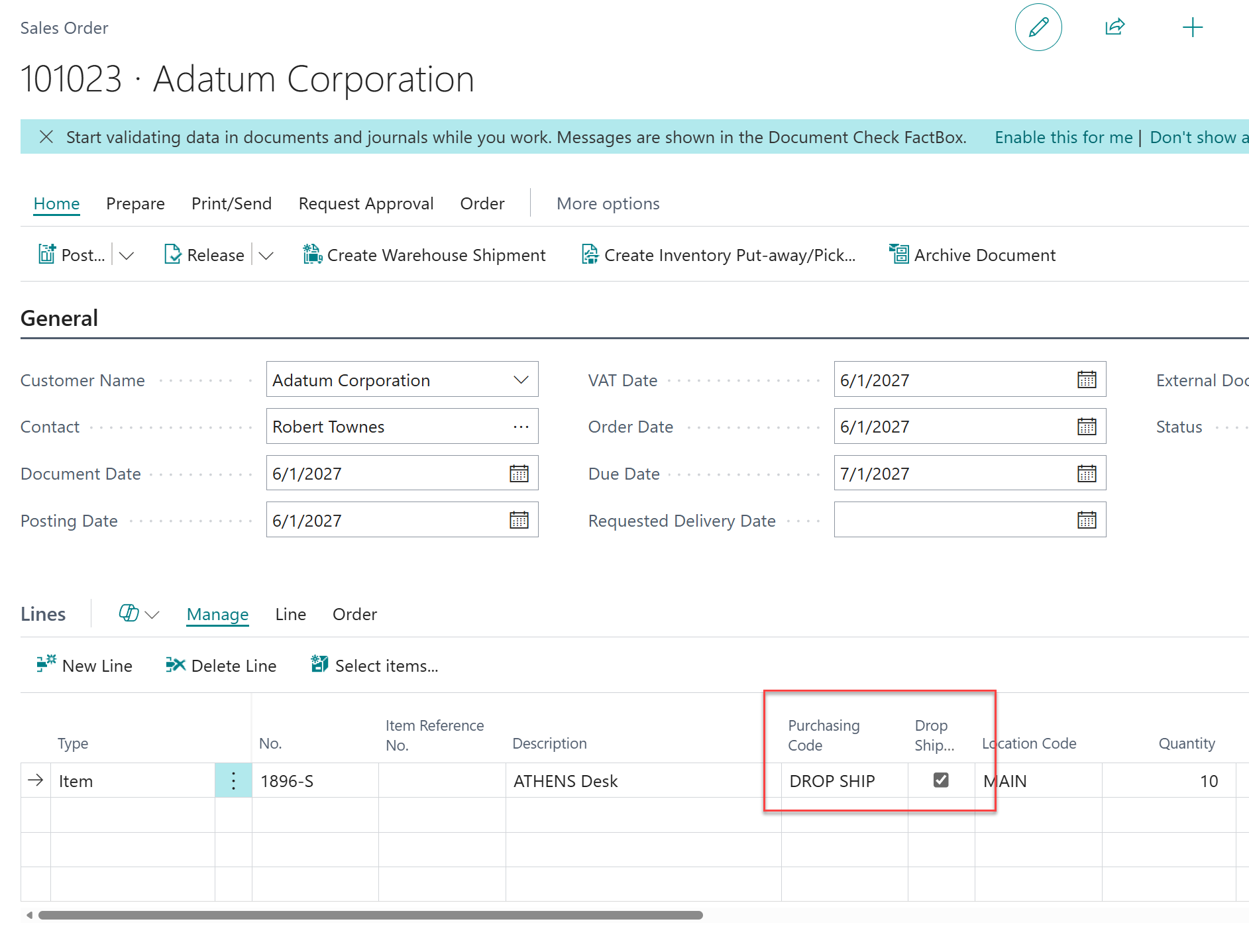Screen dimensions: 1249x952
Task: Click the Lines section heading
Action: [43, 614]
